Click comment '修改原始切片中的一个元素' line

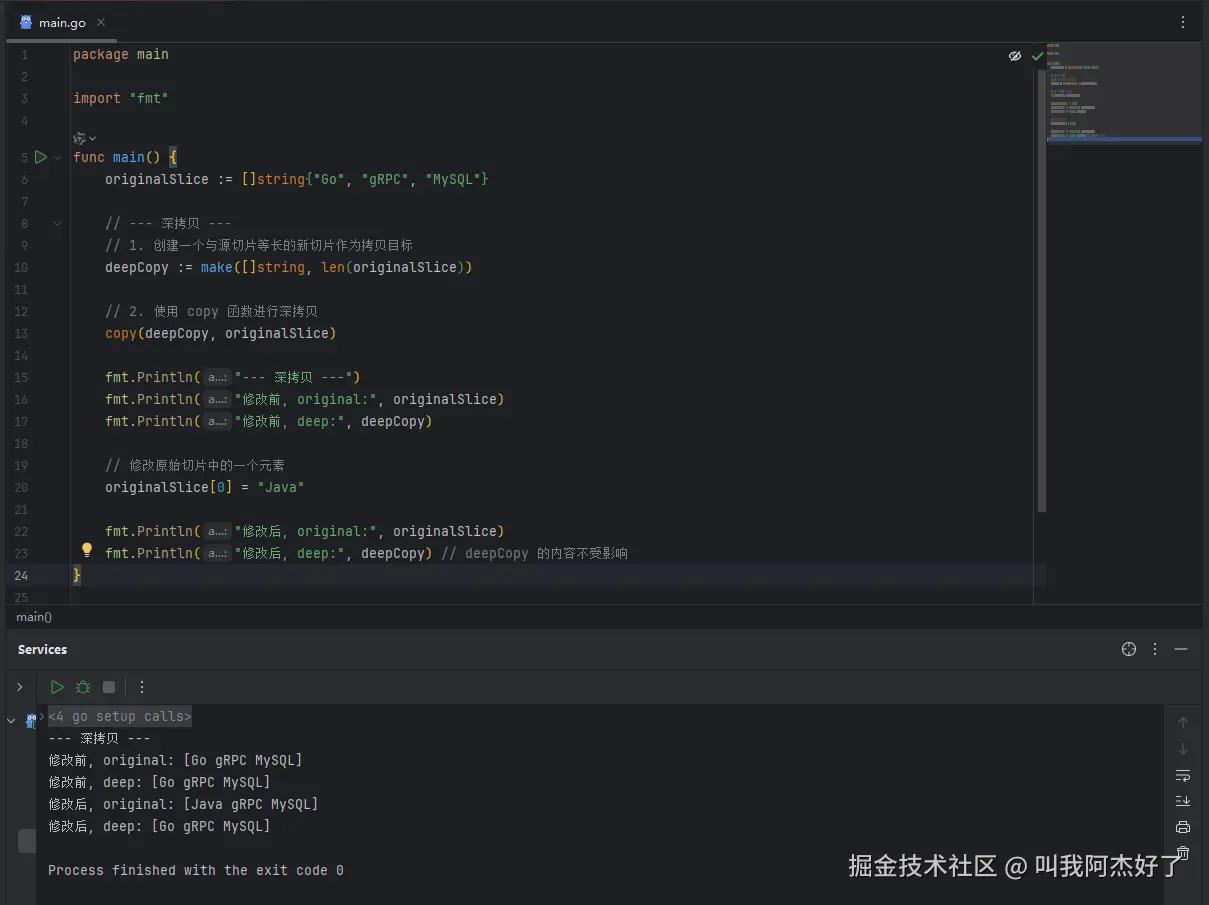195,465
